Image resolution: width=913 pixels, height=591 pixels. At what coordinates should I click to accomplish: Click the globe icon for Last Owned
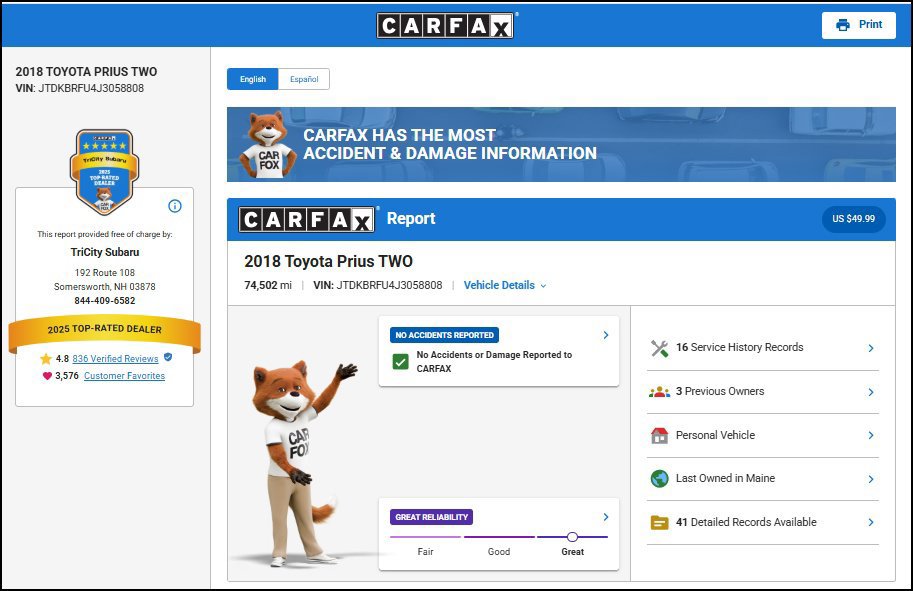tap(659, 479)
